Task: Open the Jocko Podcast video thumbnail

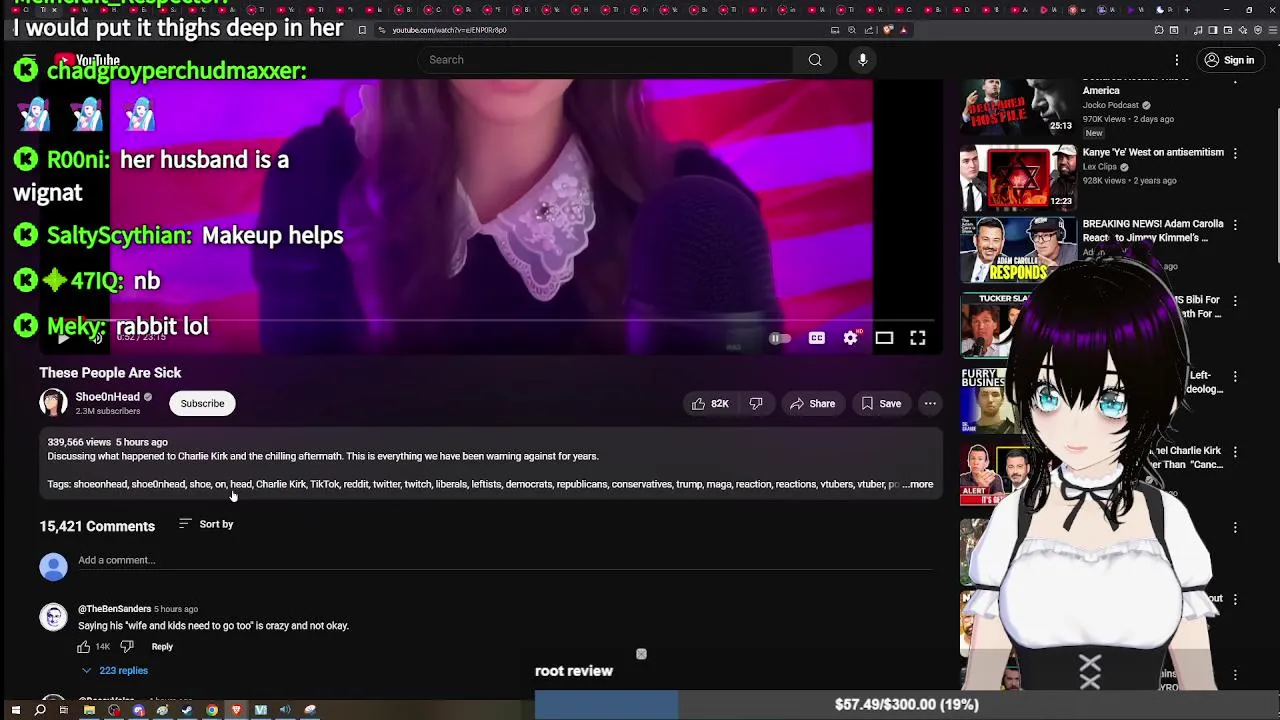Action: point(1018,108)
